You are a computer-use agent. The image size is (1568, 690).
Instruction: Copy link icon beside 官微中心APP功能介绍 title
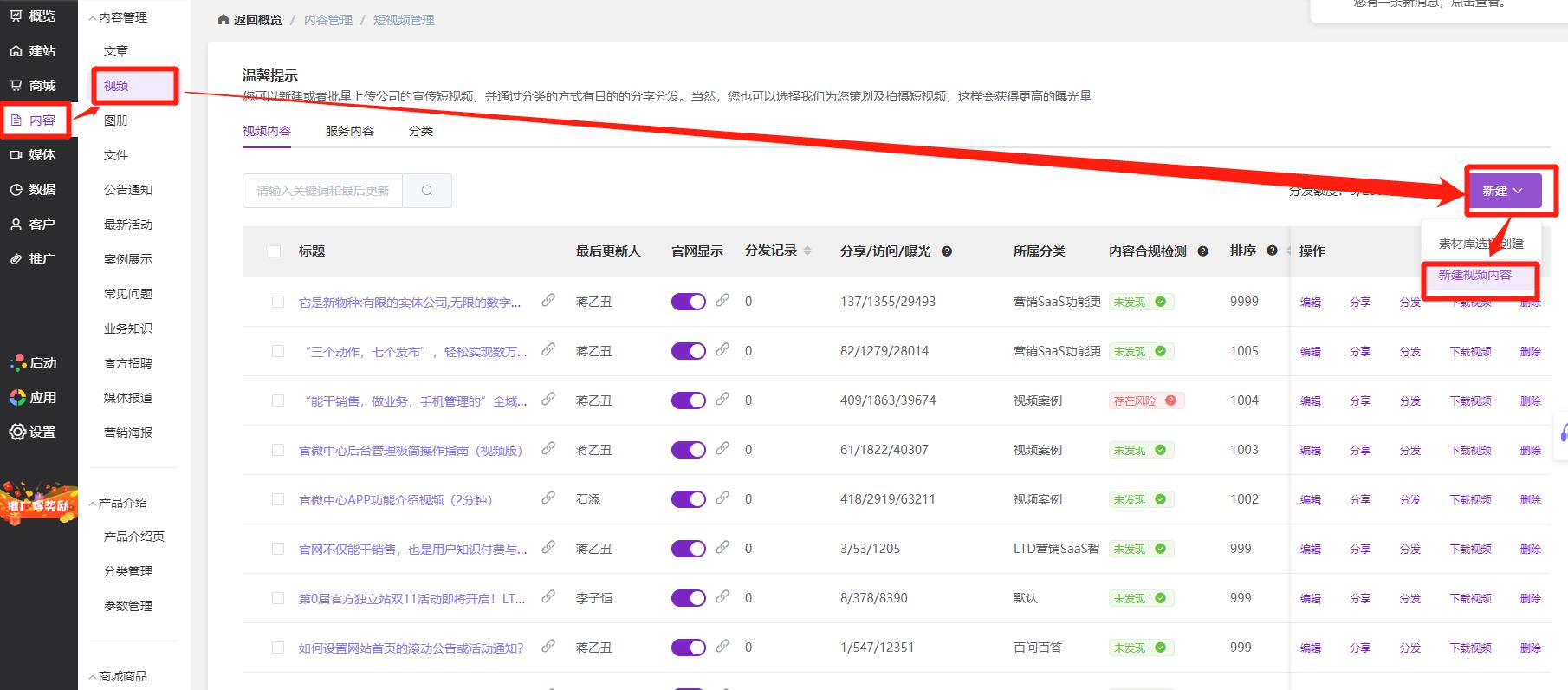(x=548, y=498)
